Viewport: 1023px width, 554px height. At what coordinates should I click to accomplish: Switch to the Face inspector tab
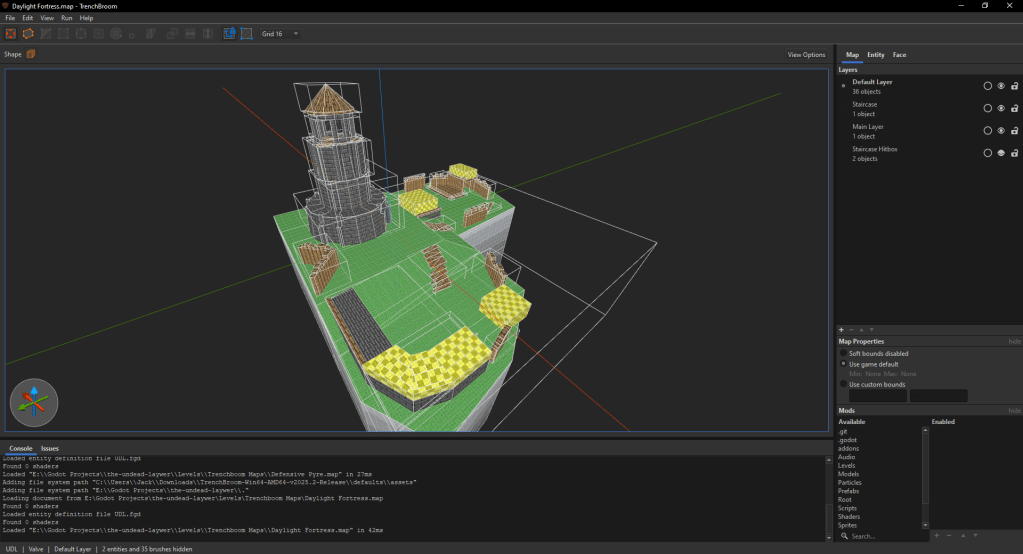pos(899,55)
